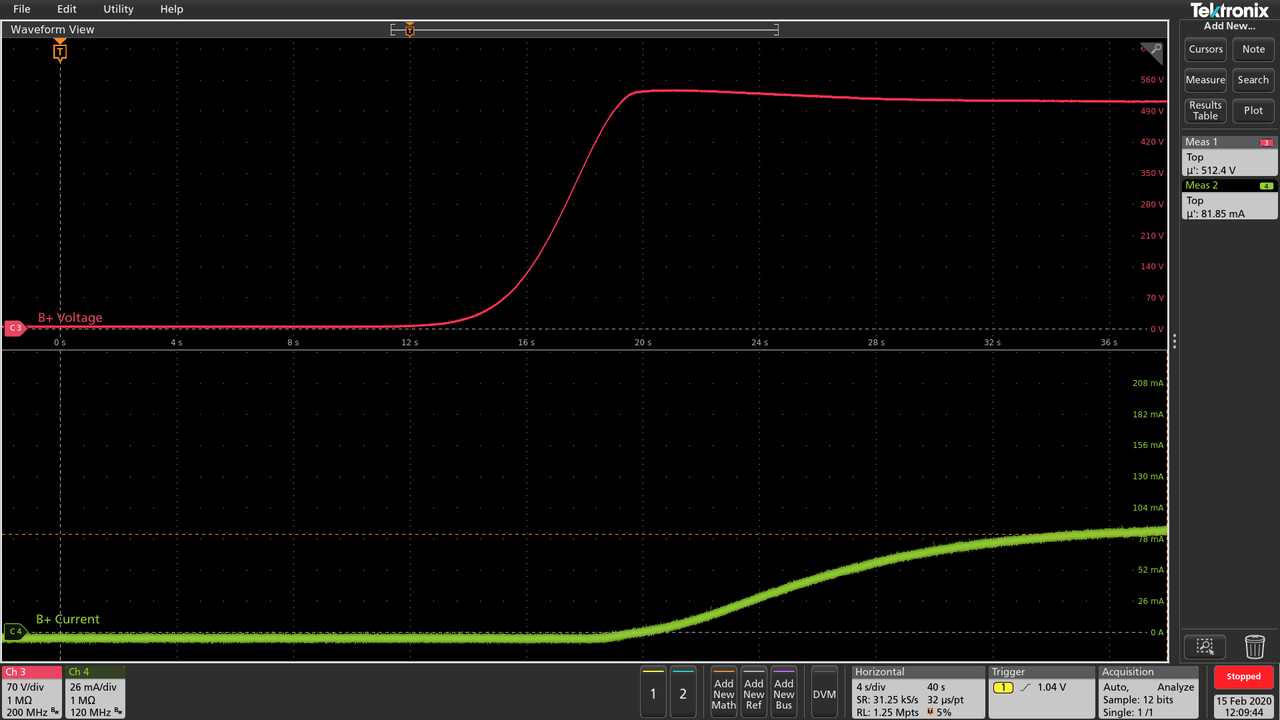Open the Trigger settings badge
1280x720 pixels.
tap(1041, 691)
